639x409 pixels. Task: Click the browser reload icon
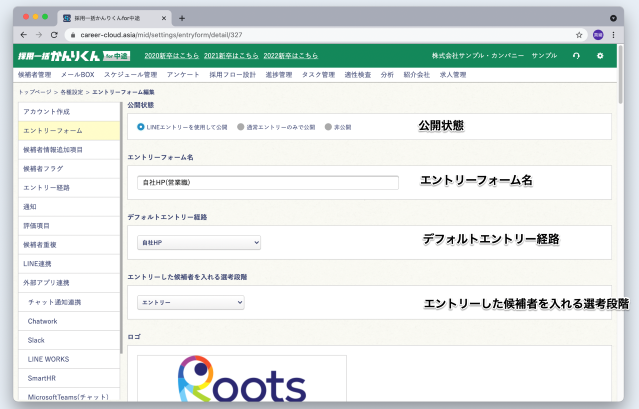(71, 33)
